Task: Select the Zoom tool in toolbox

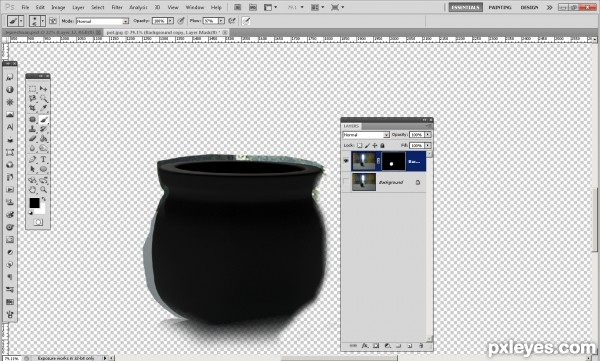Action: point(43,189)
